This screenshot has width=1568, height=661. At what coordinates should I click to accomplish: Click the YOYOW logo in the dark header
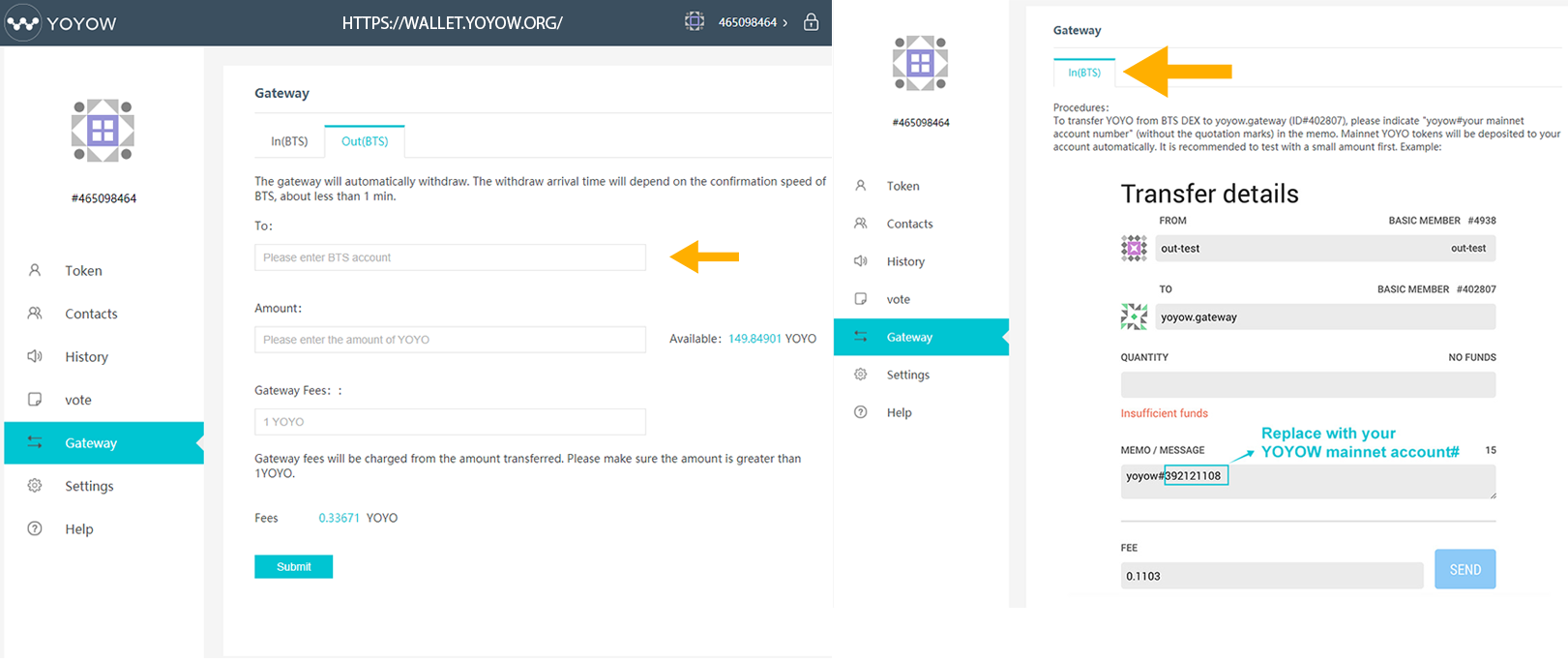click(61, 23)
